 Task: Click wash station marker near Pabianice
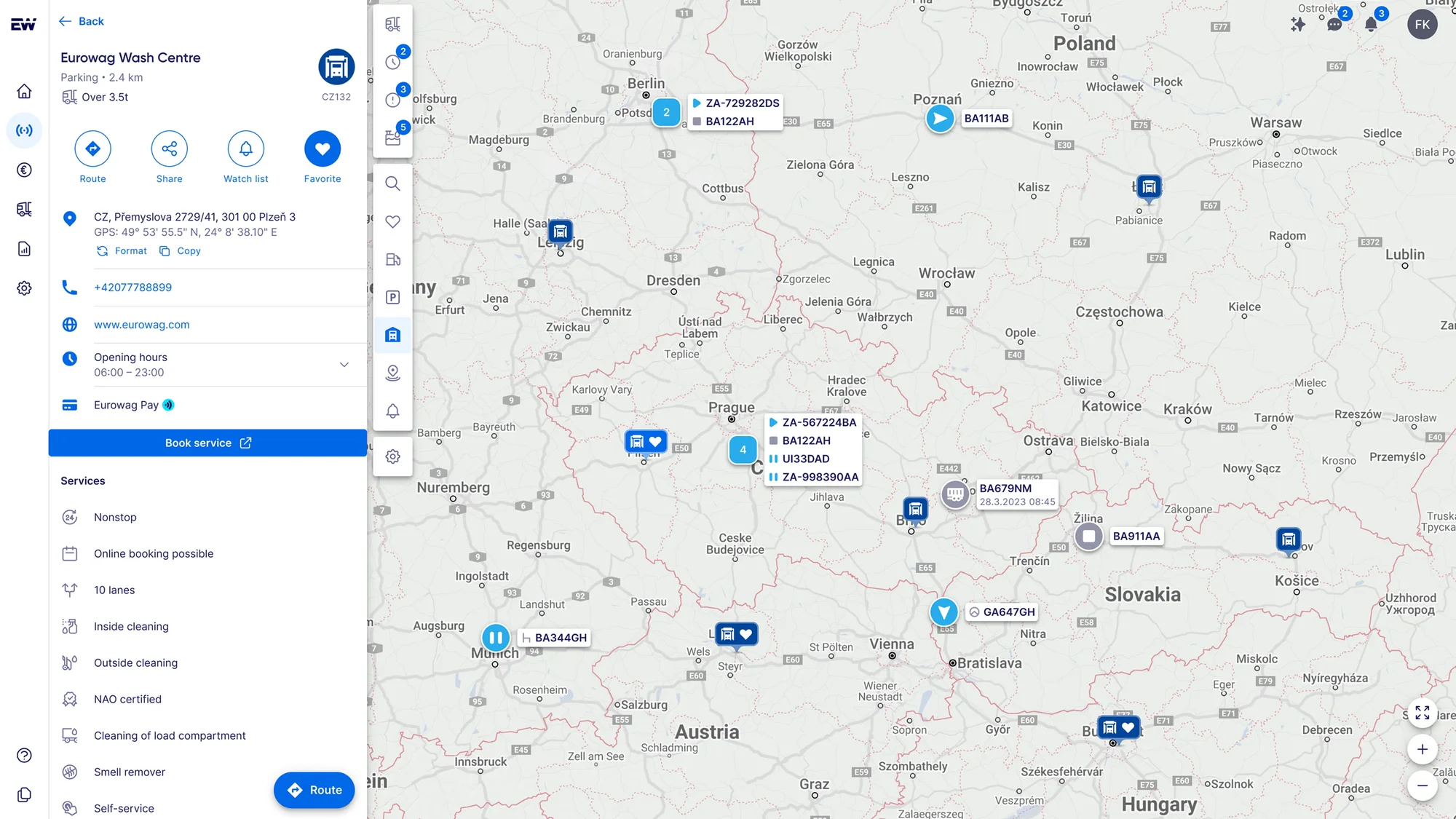click(x=1149, y=187)
